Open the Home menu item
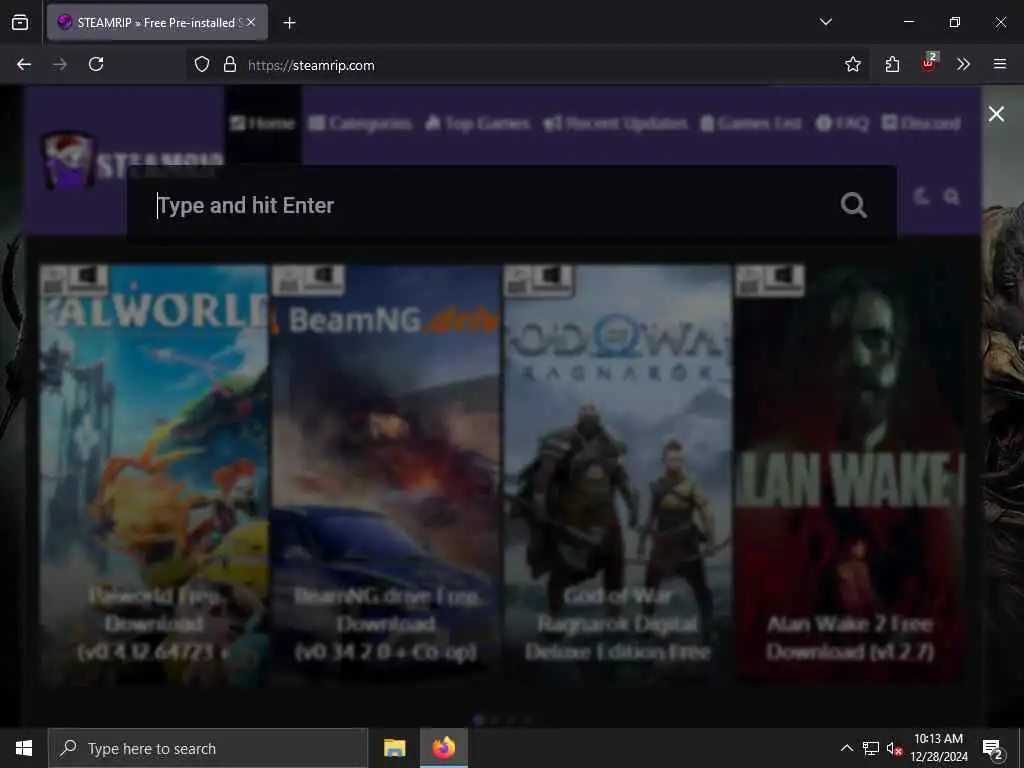 coord(263,123)
